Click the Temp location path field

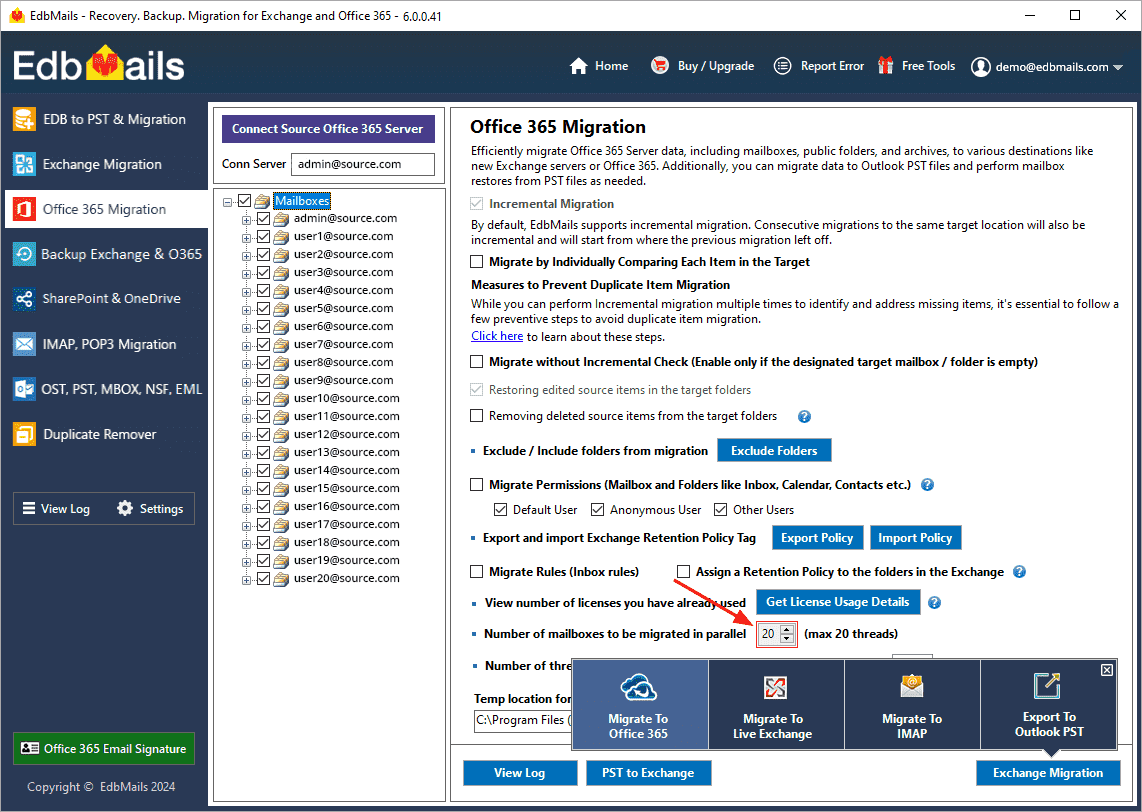(x=523, y=720)
